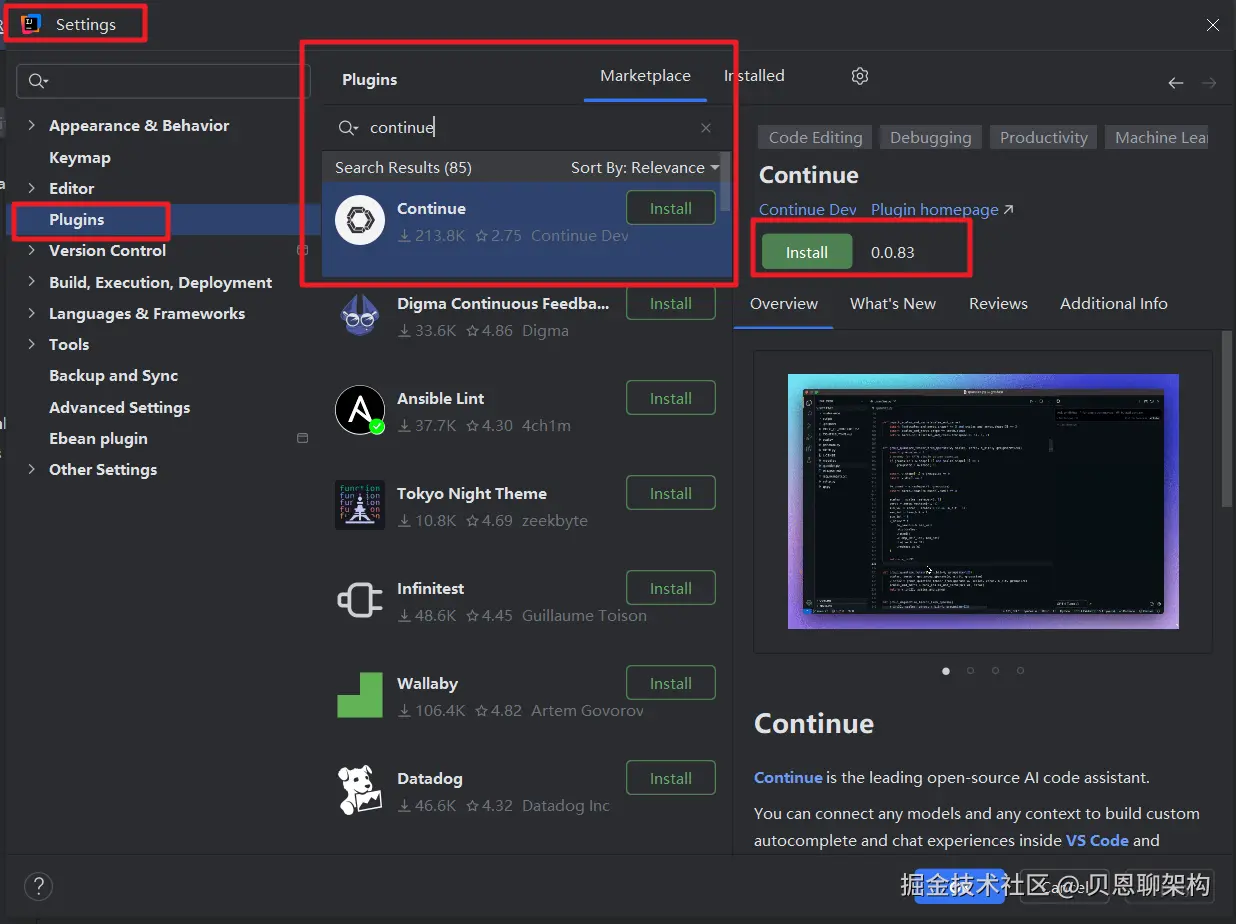
Task: Expand Languages & Frameworks node
Action: pos(31,314)
